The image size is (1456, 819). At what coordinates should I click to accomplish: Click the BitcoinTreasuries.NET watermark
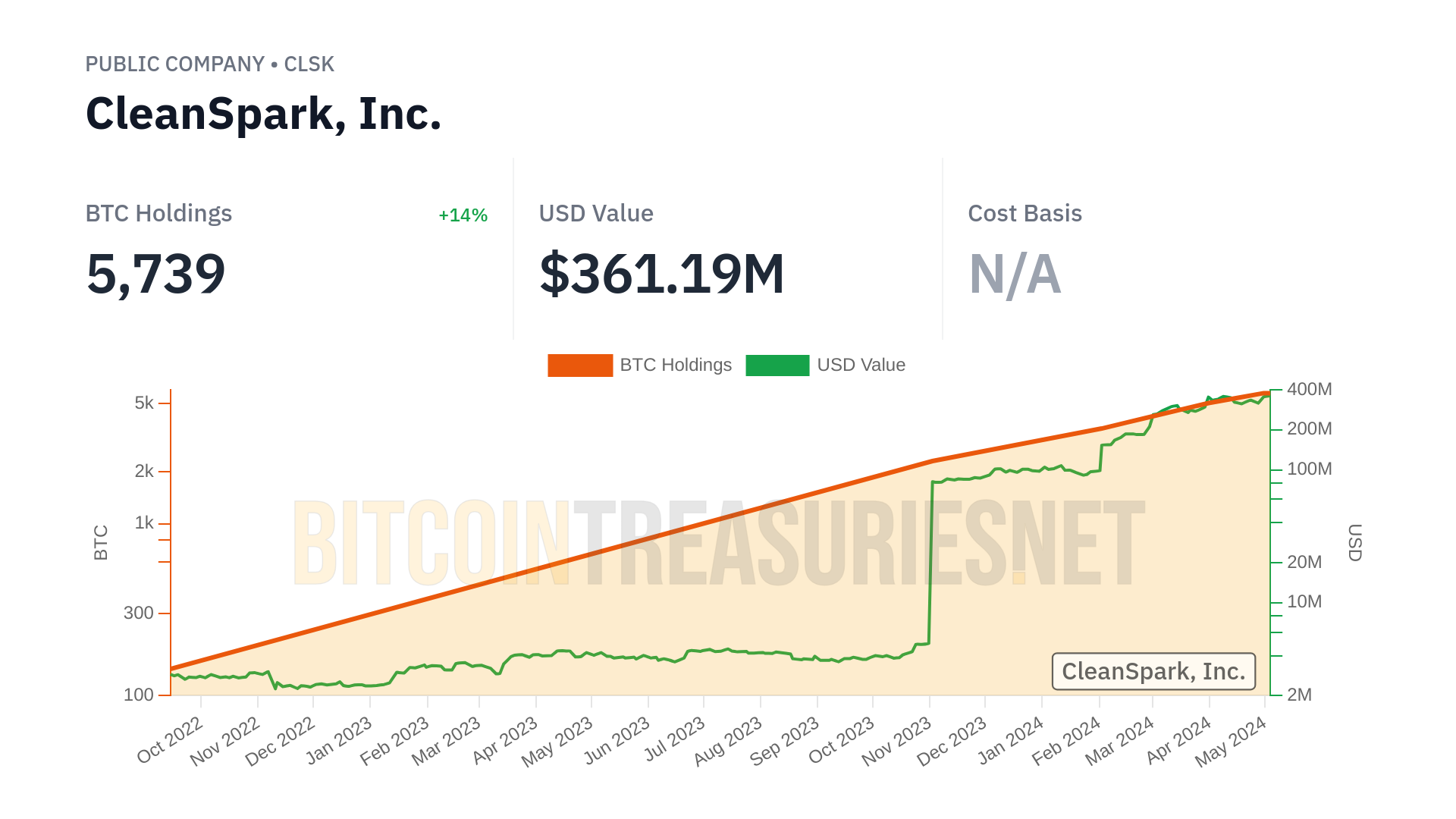coord(717,544)
